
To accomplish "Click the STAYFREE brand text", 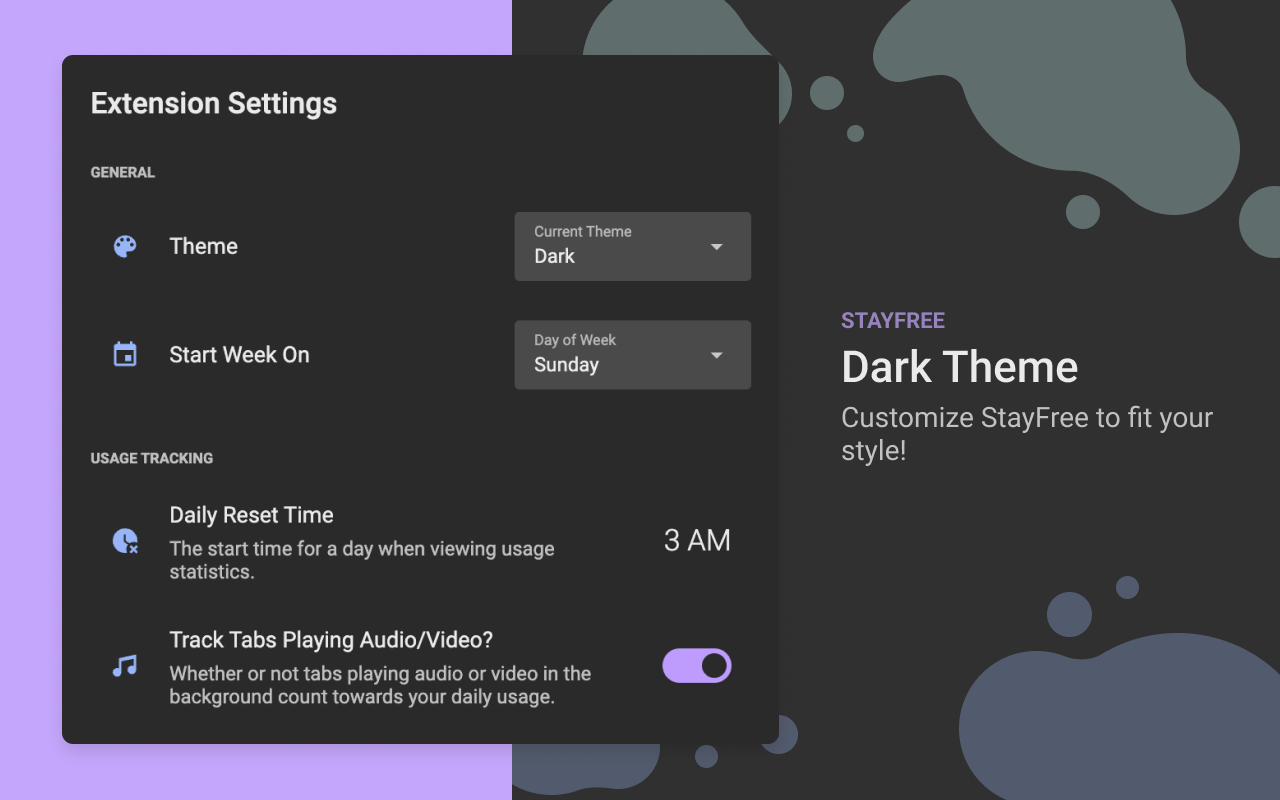I will [893, 321].
